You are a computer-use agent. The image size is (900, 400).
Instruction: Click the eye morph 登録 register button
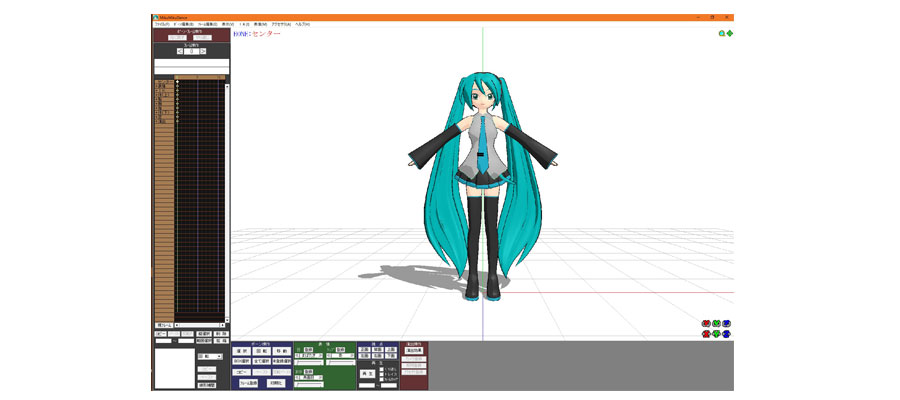(309, 349)
